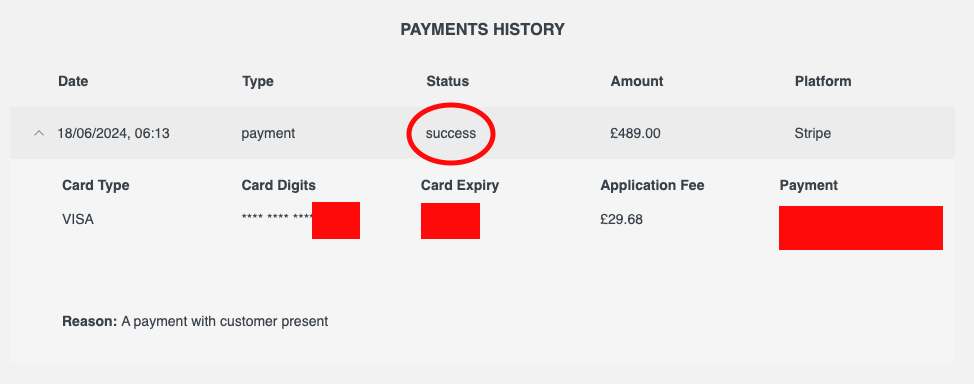Click the circled success status

click(x=451, y=133)
